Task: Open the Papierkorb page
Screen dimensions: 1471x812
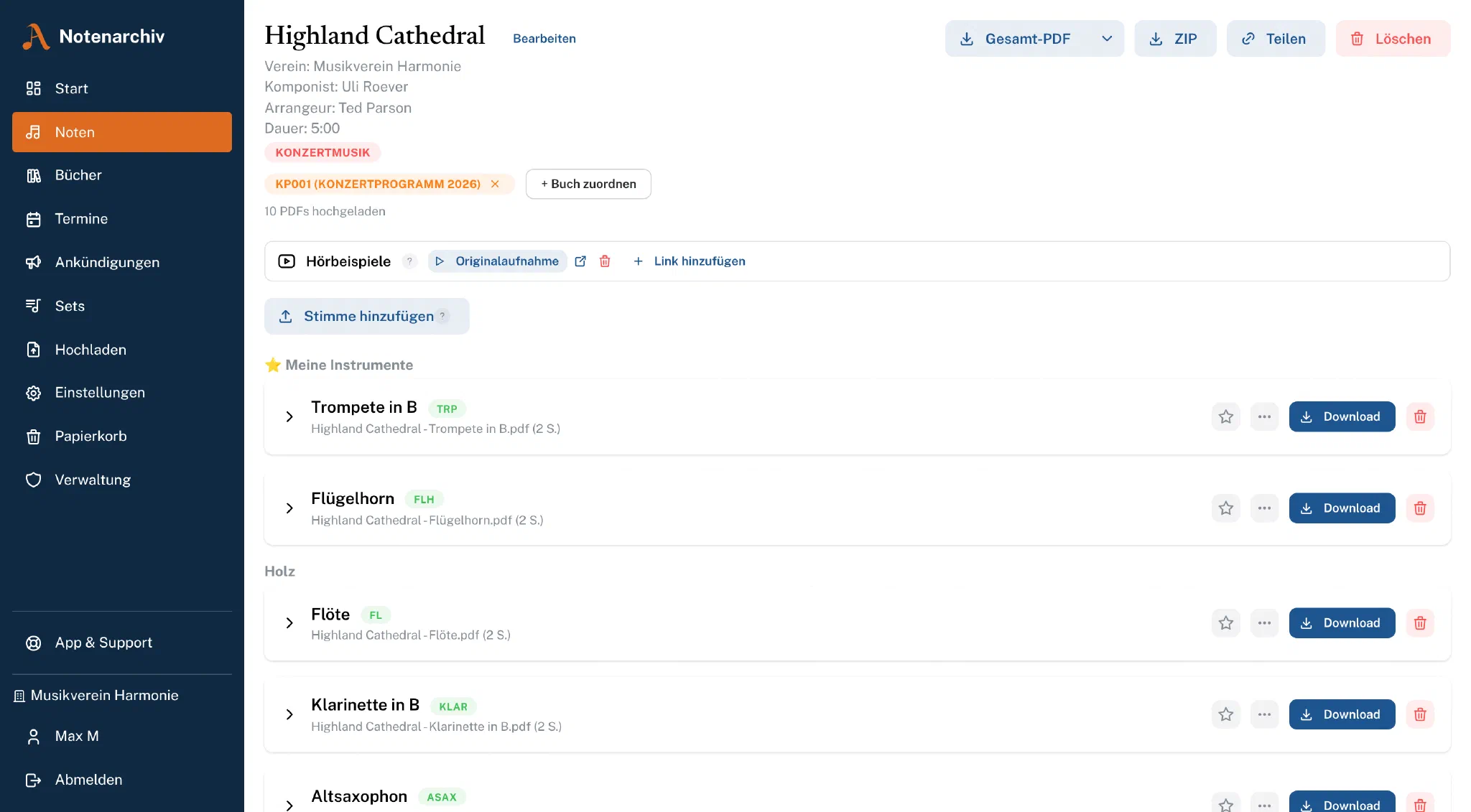Action: (122, 437)
